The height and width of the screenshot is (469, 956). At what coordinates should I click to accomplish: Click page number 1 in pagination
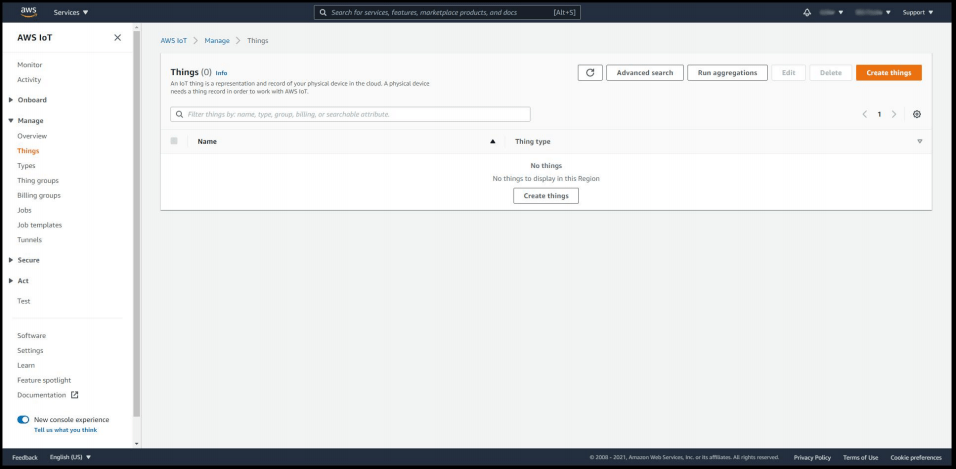click(x=879, y=114)
